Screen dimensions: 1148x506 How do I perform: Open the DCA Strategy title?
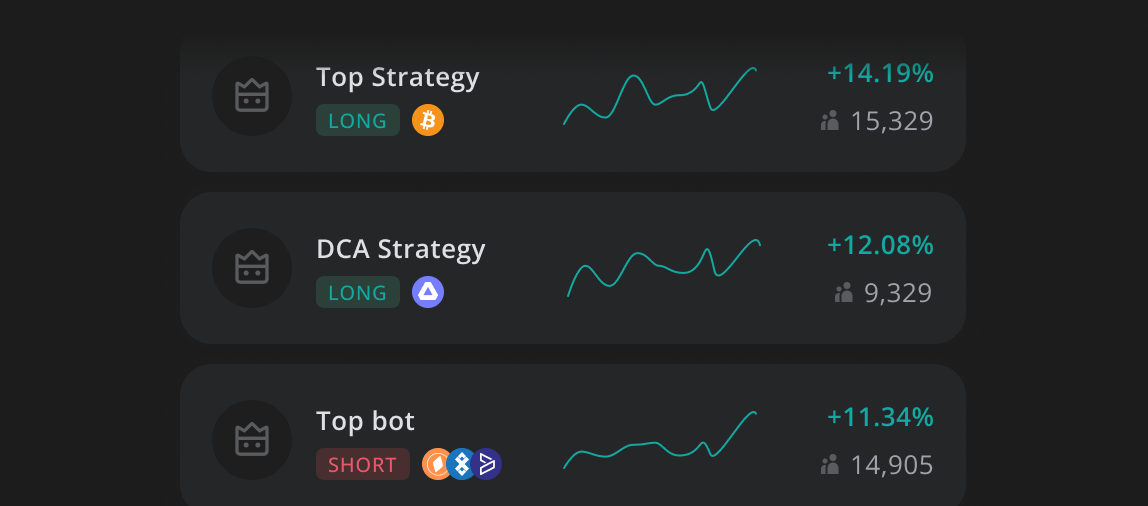400,250
